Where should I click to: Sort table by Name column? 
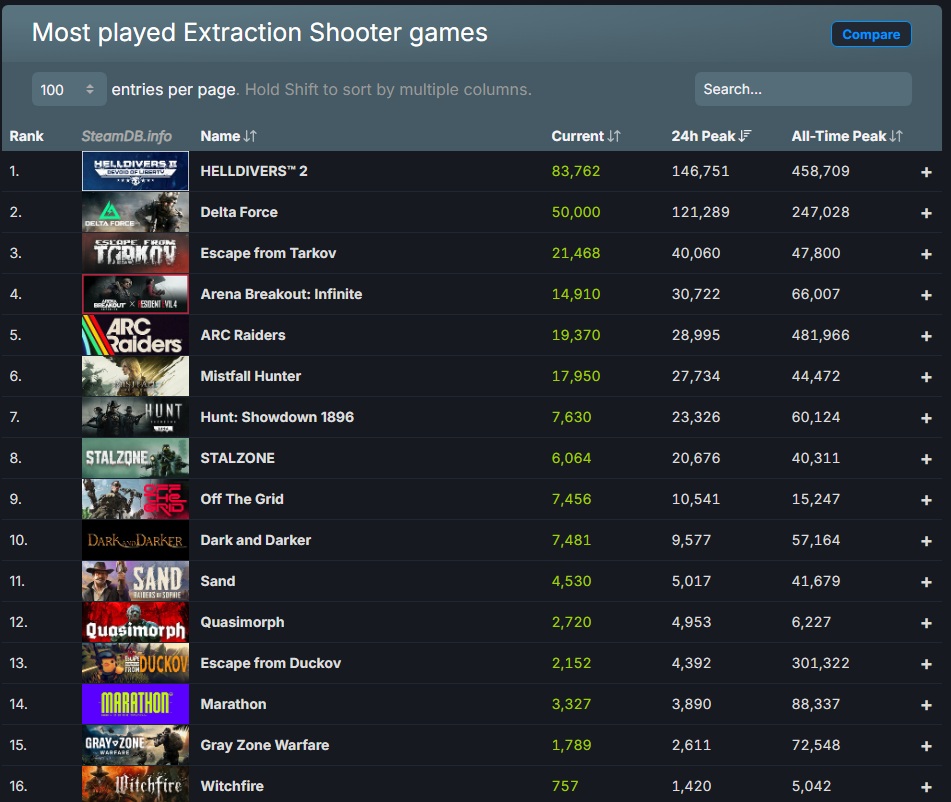click(x=229, y=136)
